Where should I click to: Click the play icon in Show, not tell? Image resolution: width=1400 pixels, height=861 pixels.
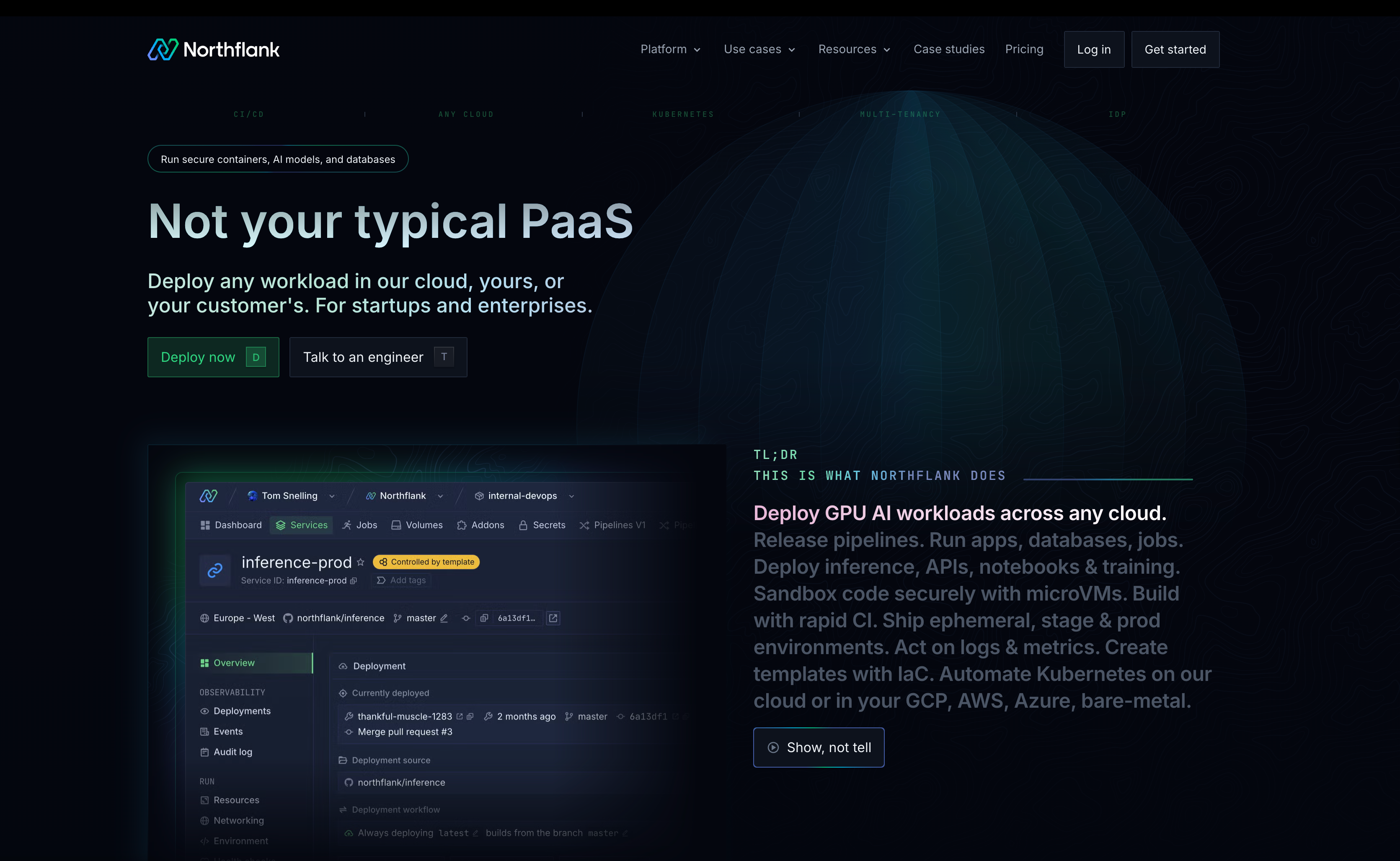773,748
